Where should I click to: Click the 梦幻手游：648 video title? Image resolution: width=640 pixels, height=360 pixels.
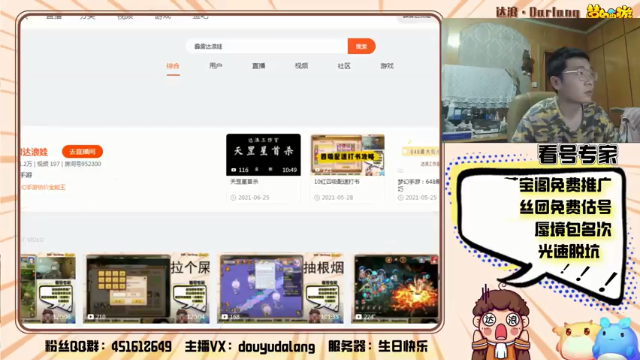pyautogui.click(x=418, y=185)
